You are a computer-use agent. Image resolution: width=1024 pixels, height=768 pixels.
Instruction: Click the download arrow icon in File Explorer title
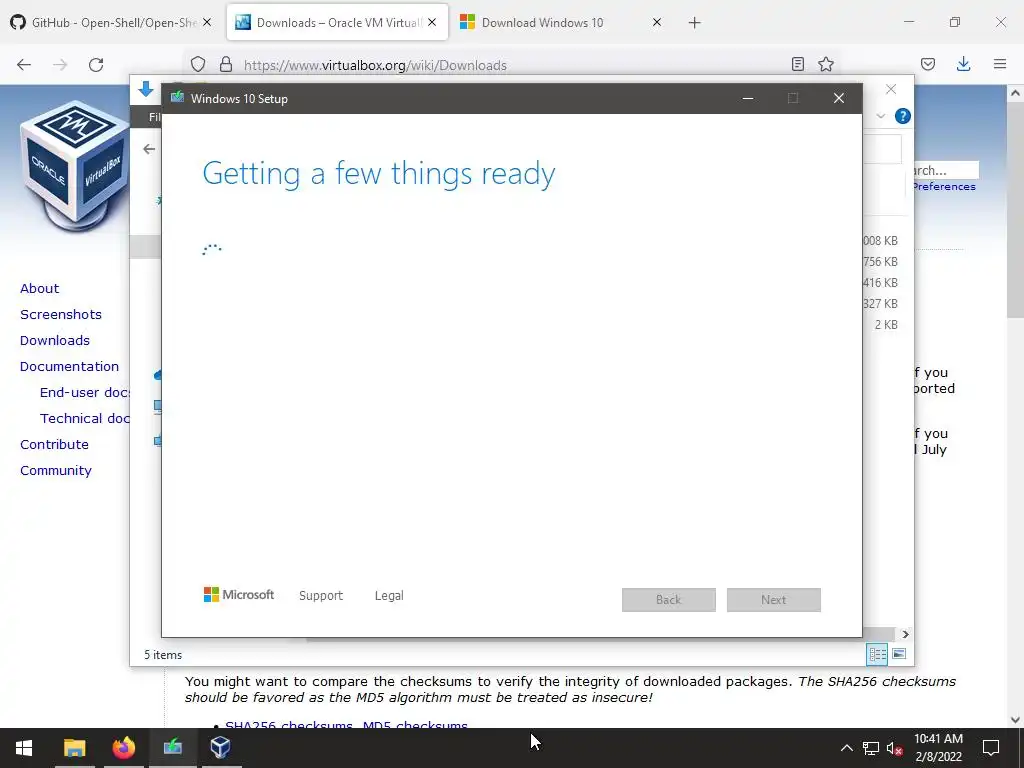click(146, 89)
